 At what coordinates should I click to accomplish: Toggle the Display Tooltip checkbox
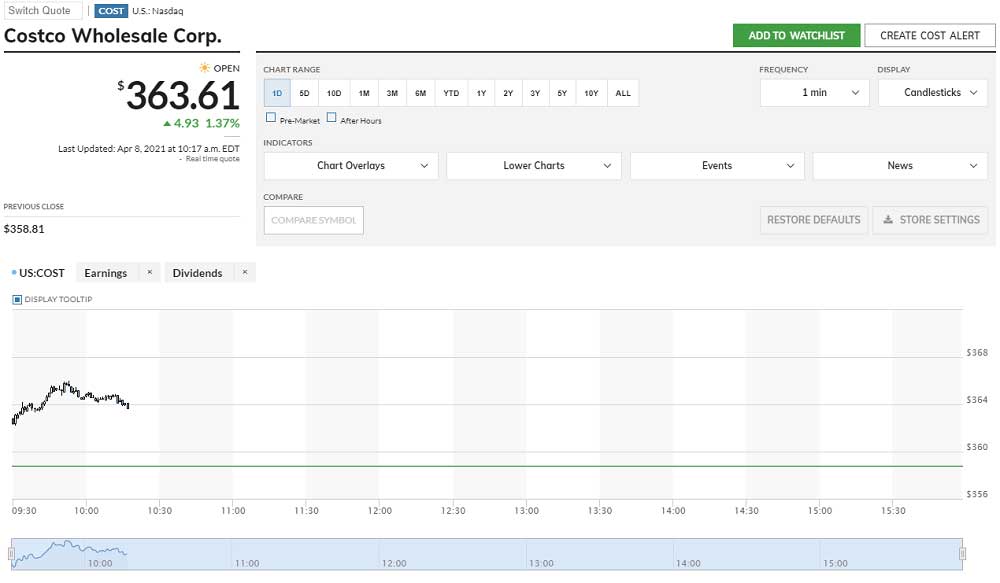(17, 299)
